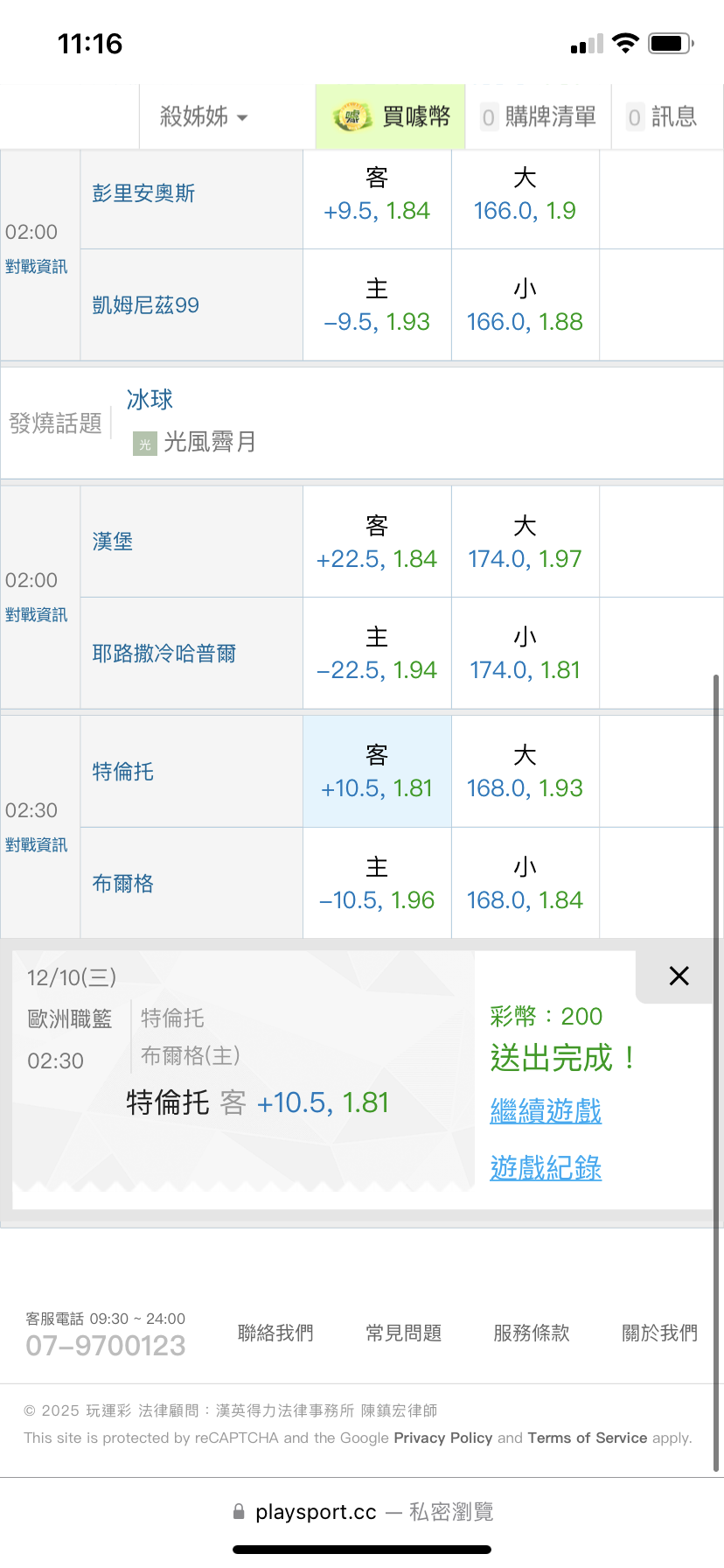Open 常見問題 FAQ page
The image size is (724, 1568).
(403, 1333)
